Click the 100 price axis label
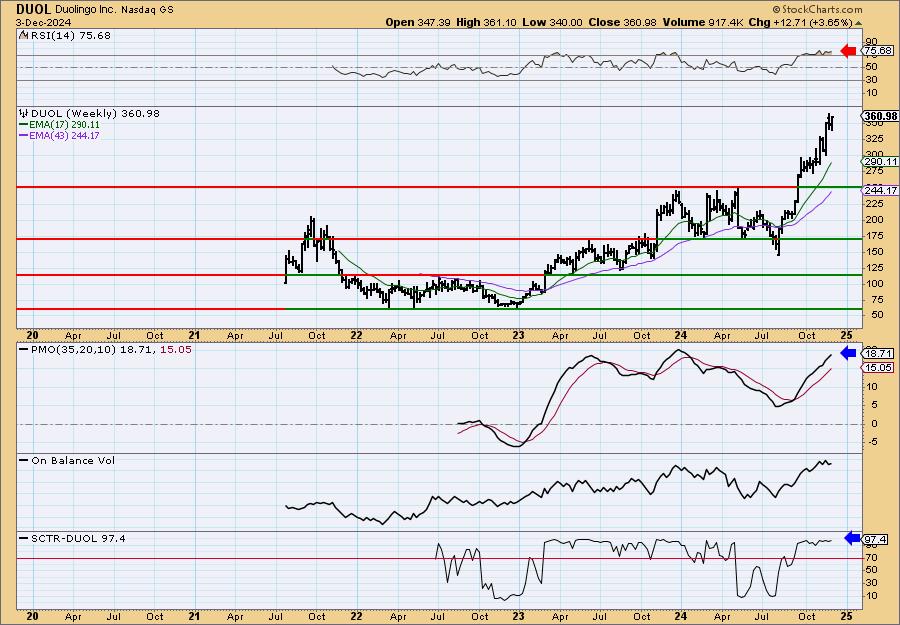Screen dimensions: 900x625 [x=874, y=284]
